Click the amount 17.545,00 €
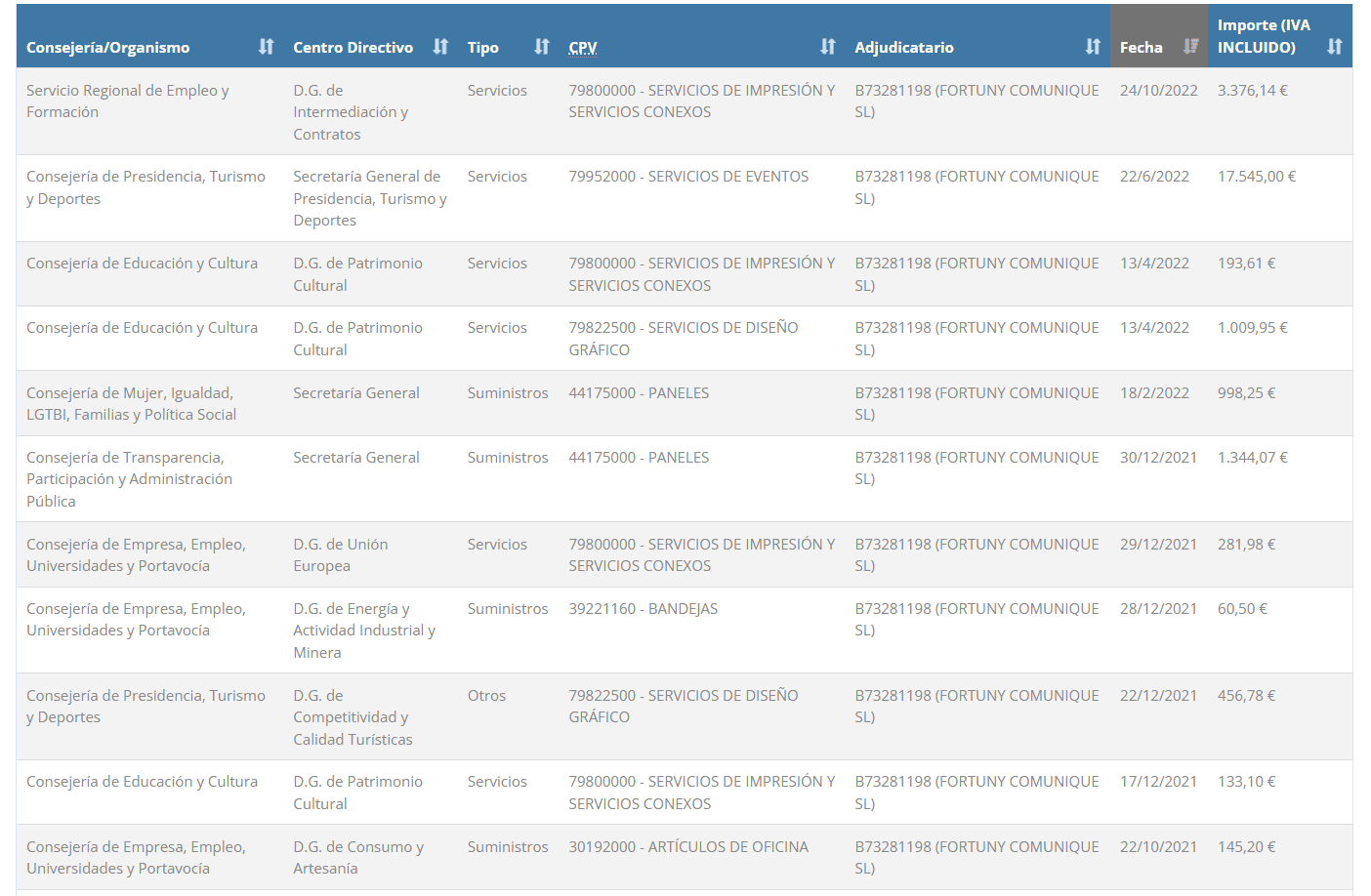Viewport: 1371px width, 896px height. (x=1256, y=177)
